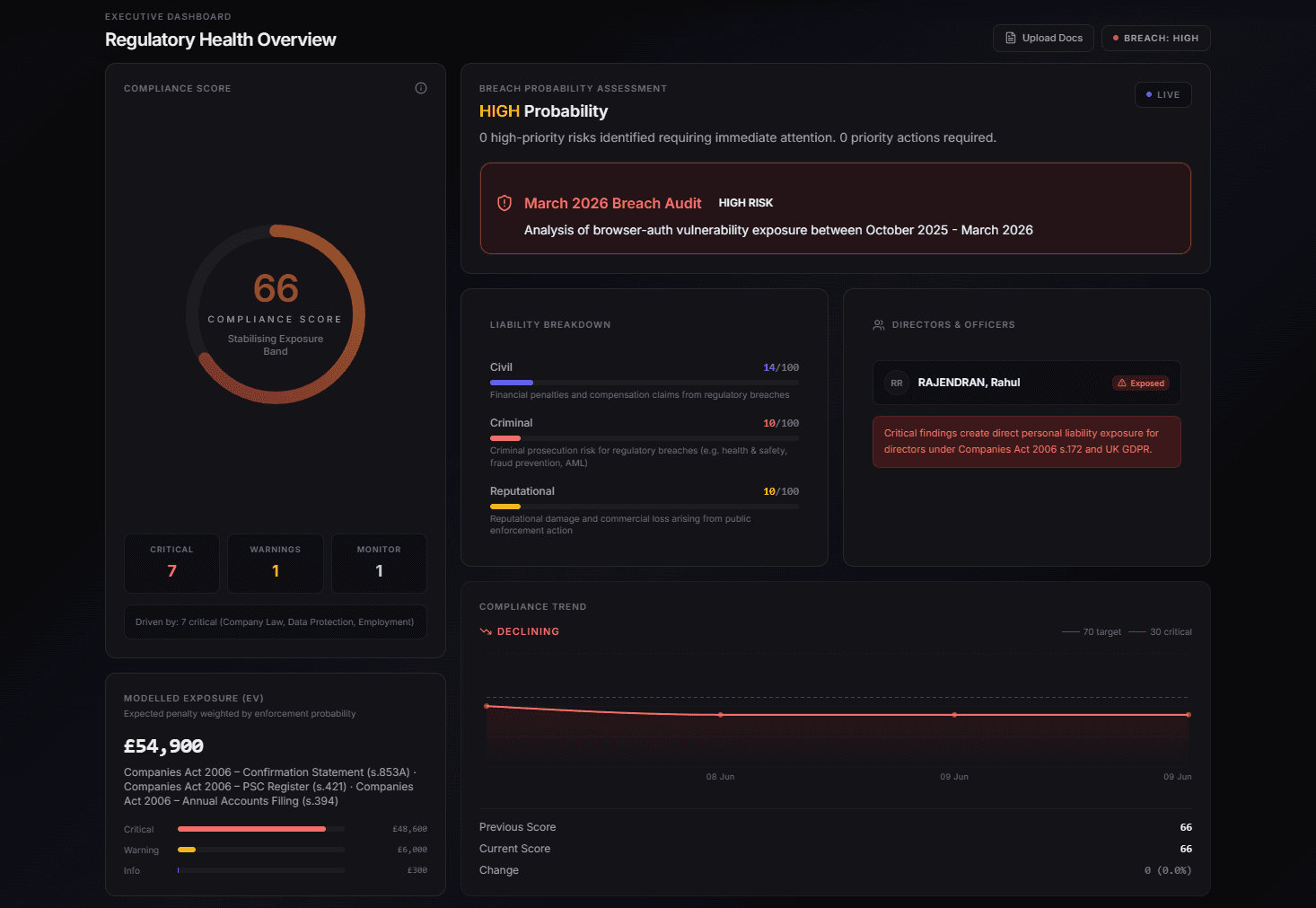Click the HIGH Probability heading
Viewport: 1316px width, 908px height.
tap(544, 111)
